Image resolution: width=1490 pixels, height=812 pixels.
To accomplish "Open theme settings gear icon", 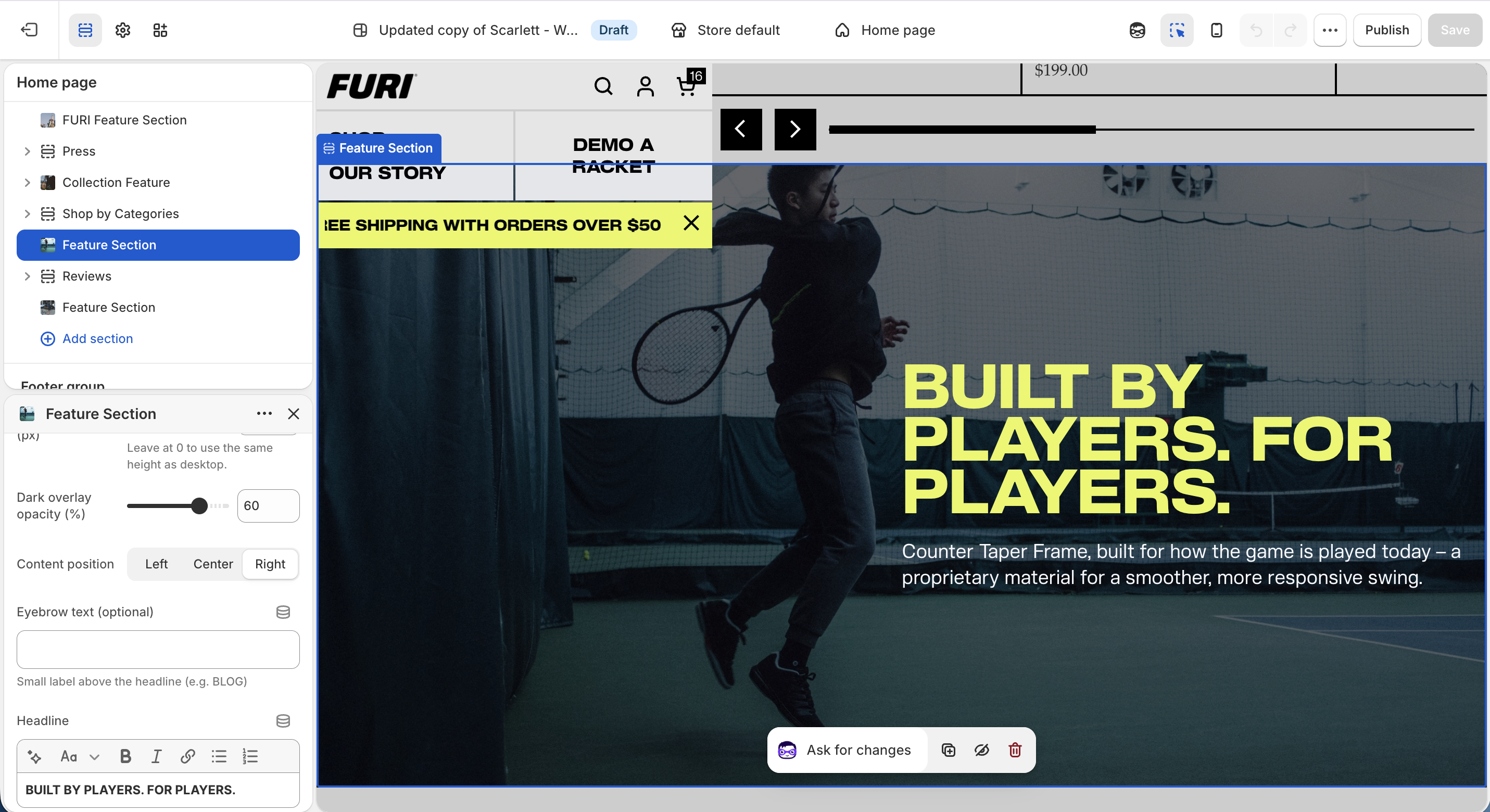I will coord(123,30).
